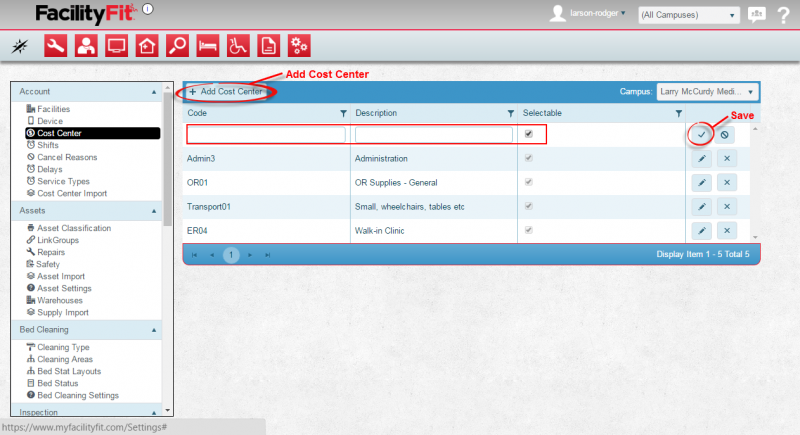800x435 pixels.
Task: Click Add Cost Center button
Action: coord(226,92)
